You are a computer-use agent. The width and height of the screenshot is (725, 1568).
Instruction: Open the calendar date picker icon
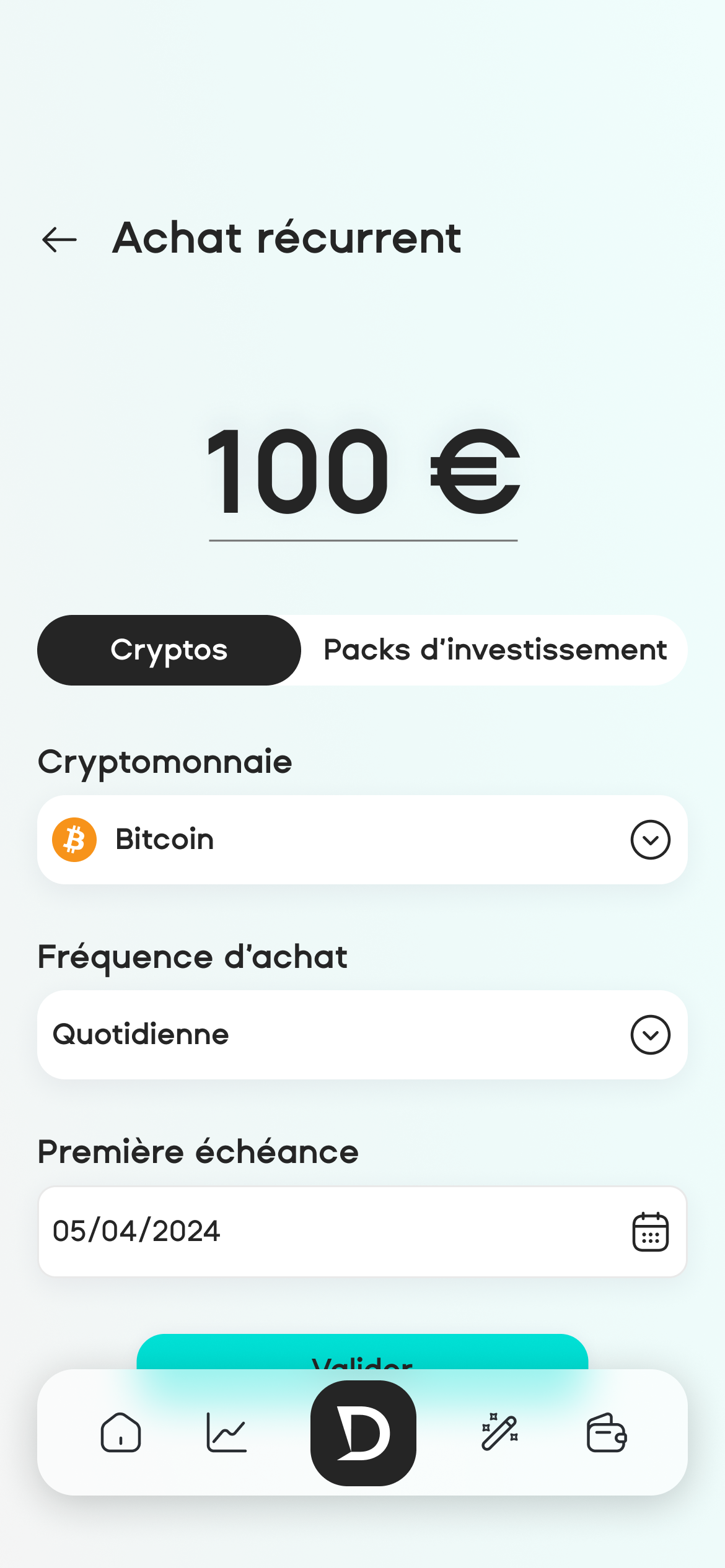650,1232
